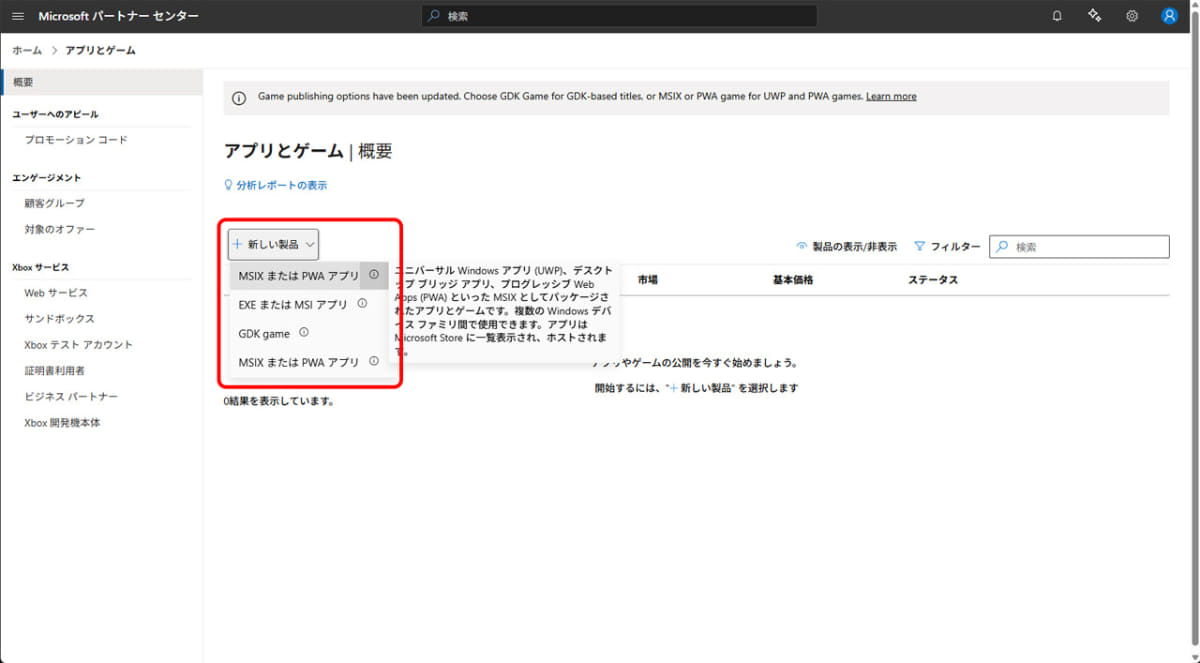Open the user account avatar
Image resolution: width=1200 pixels, height=663 pixels.
(1169, 16)
